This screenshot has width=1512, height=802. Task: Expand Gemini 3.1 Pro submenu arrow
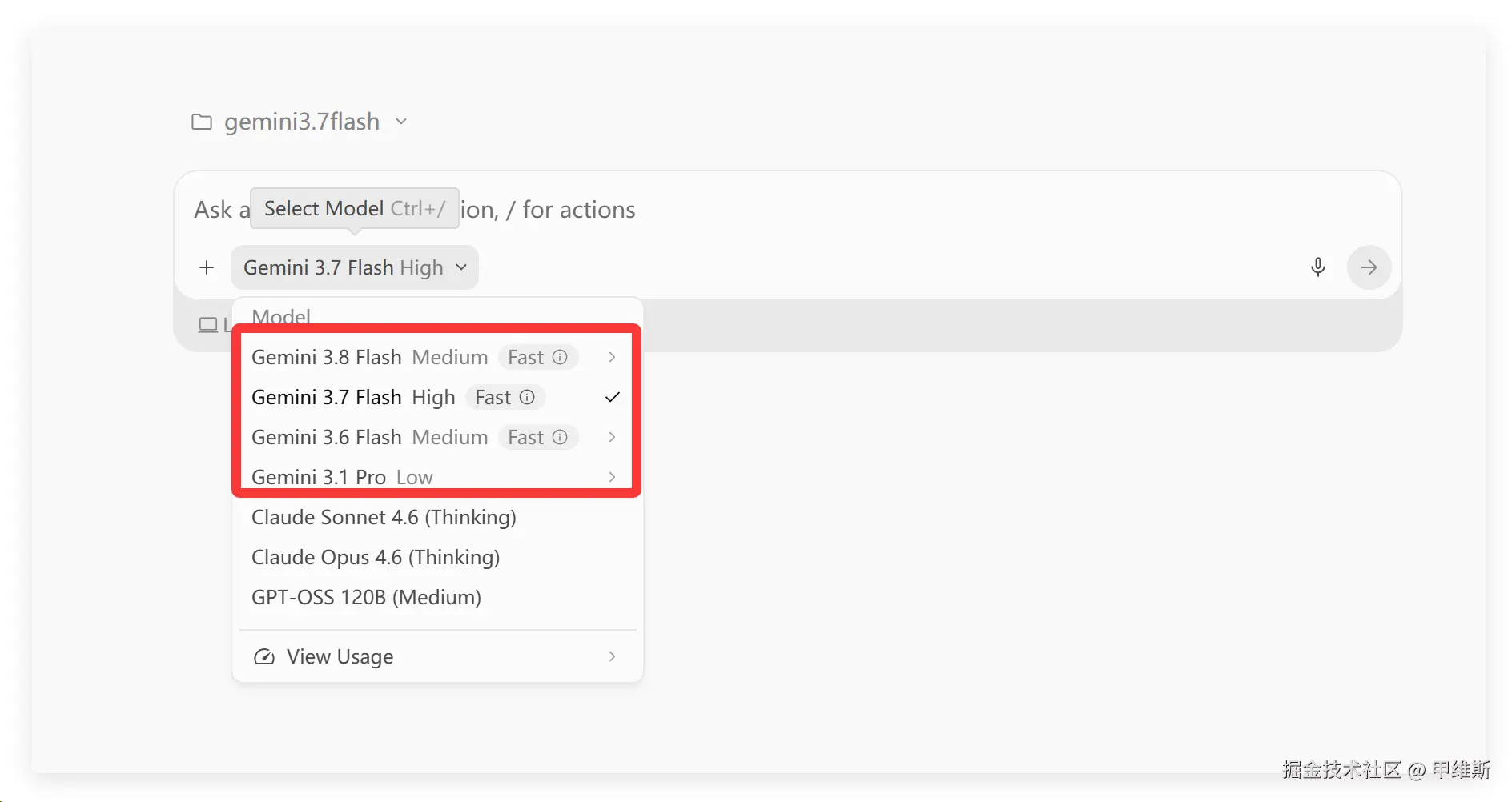612,477
